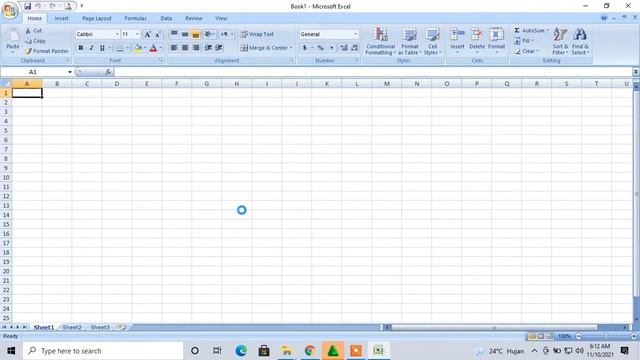Viewport: 640px width, 360px height.
Task: Open Sort & Filter menu
Action: (x=560, y=41)
